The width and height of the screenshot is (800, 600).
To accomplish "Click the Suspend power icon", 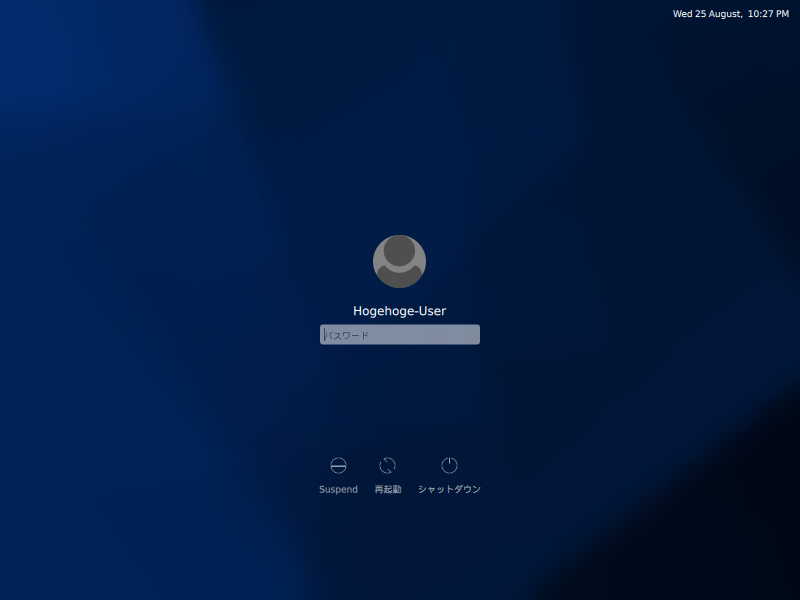I will [338, 465].
